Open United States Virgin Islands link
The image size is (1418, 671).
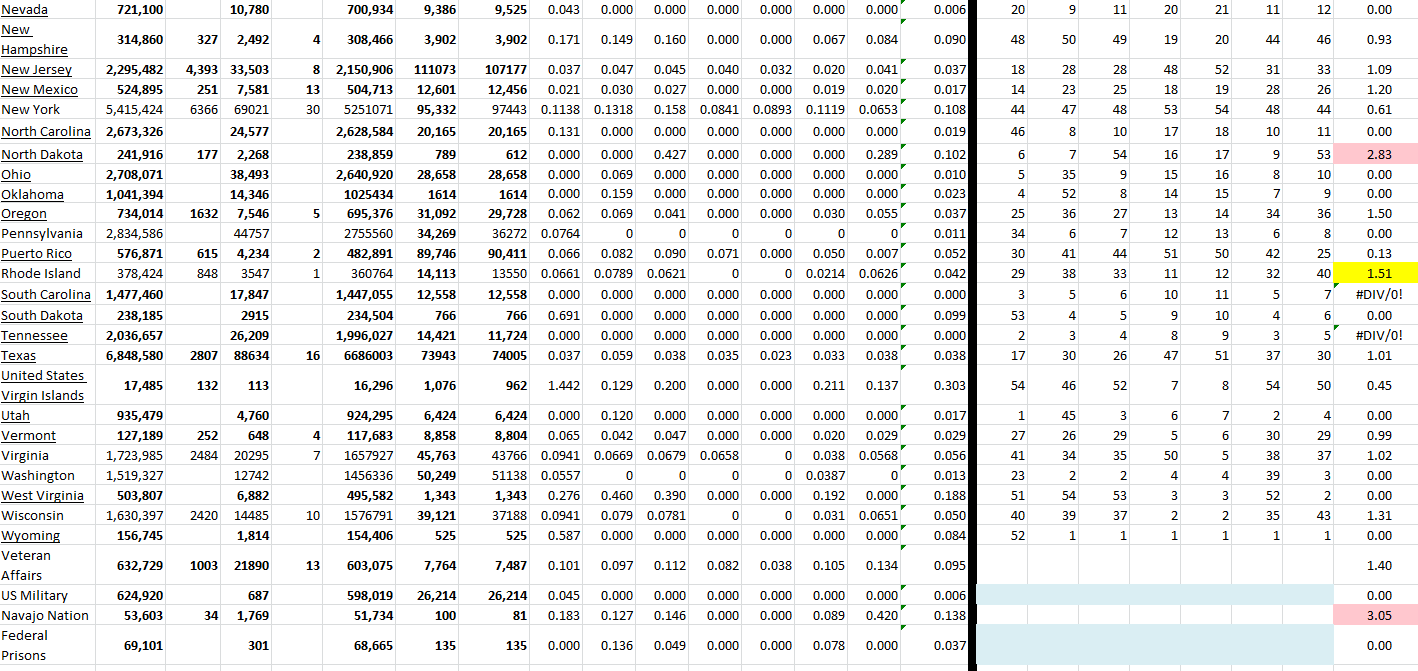click(42, 385)
